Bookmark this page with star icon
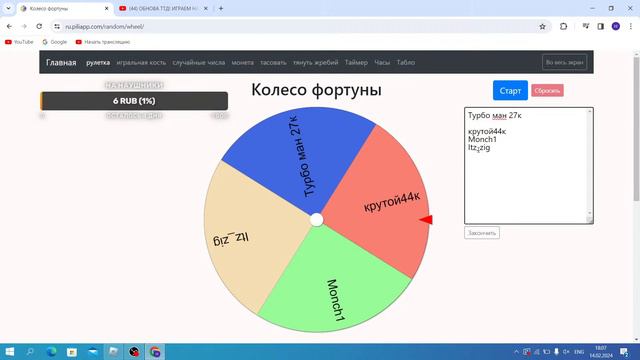 (x=542, y=27)
